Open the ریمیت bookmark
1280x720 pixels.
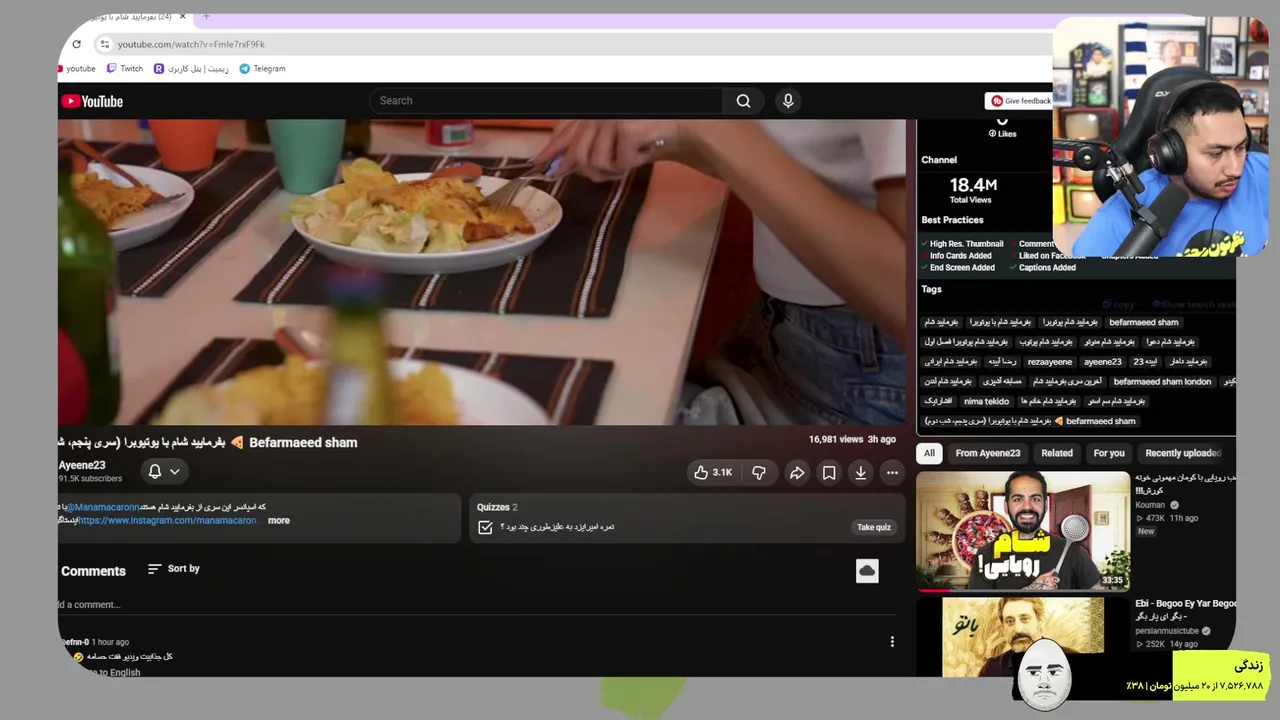coord(191,69)
